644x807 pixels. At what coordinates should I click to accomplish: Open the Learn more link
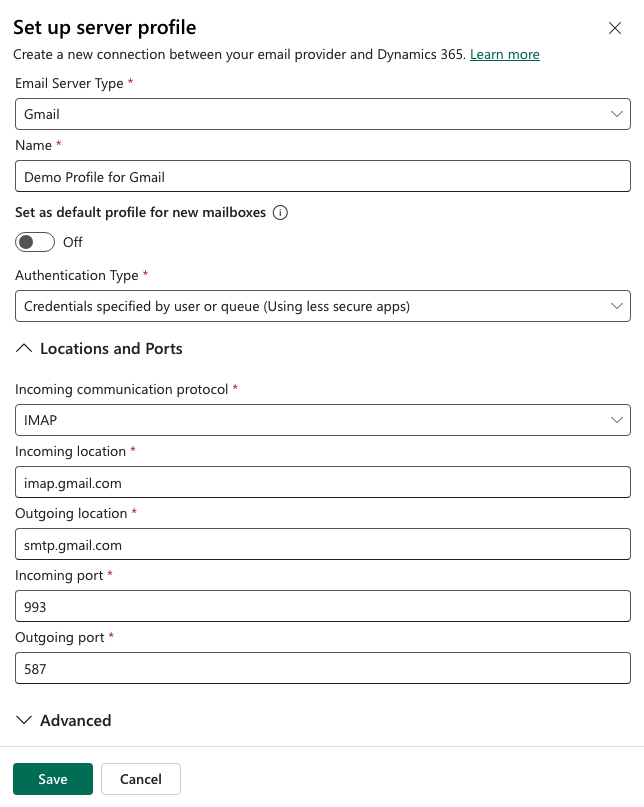(x=504, y=54)
